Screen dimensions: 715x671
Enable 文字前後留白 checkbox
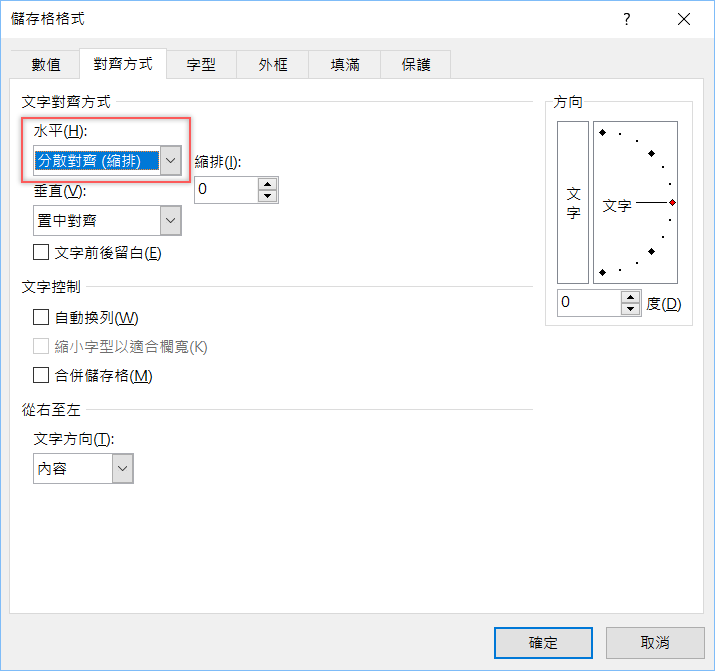pyautogui.click(x=42, y=253)
